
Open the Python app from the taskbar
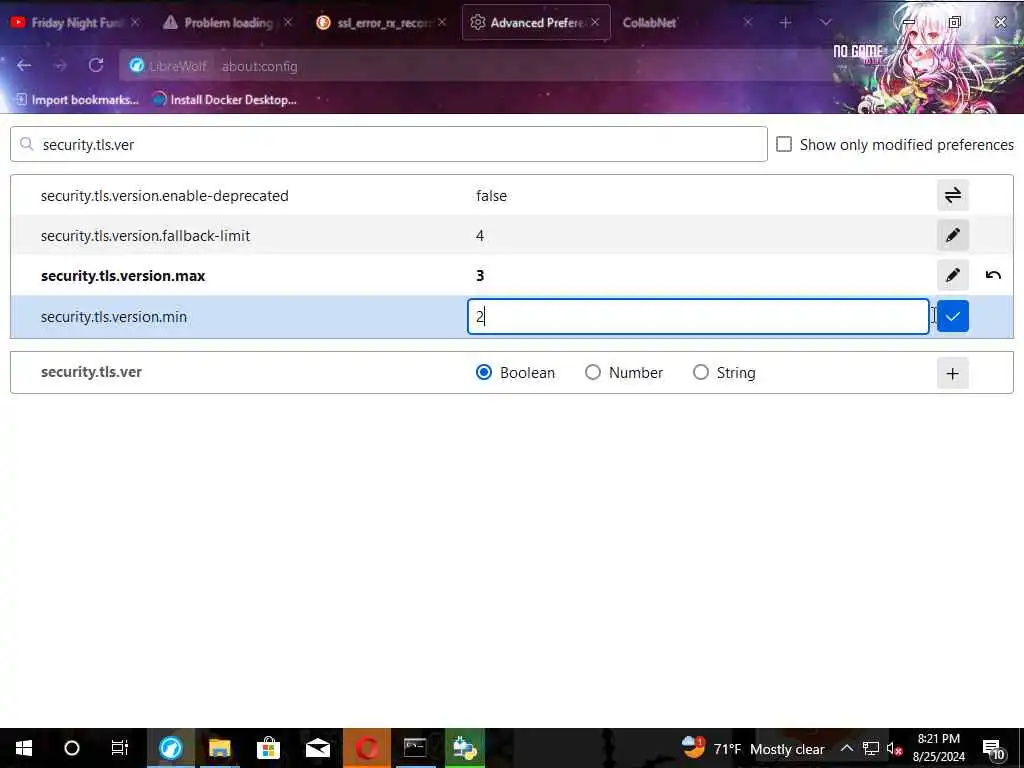464,748
